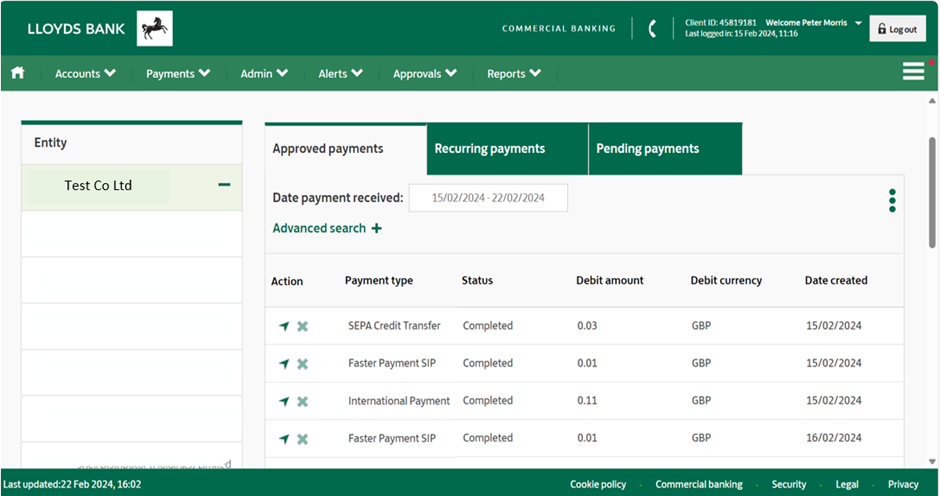940x496 pixels.
Task: Open the Commercial banking footer link
Action: (x=699, y=484)
